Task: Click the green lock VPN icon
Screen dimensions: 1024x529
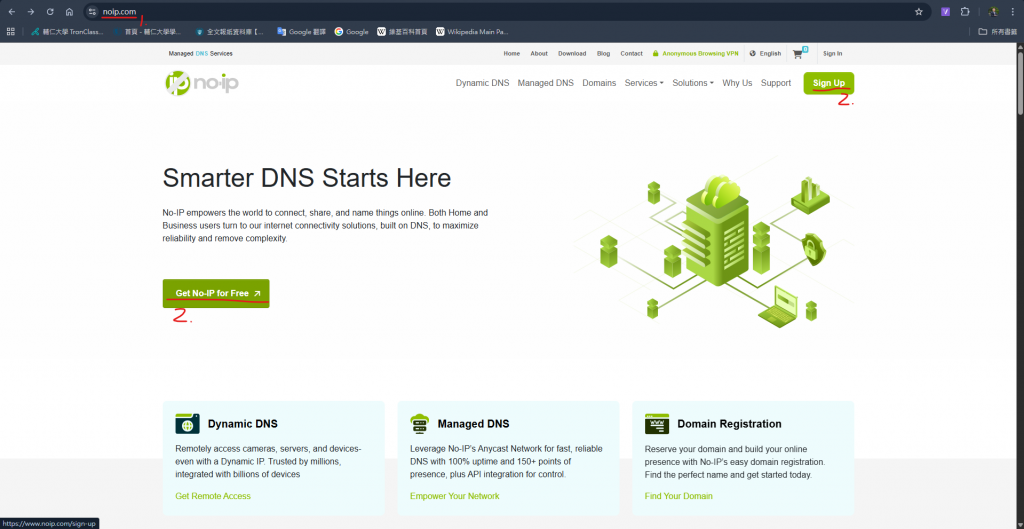Action: pos(655,54)
